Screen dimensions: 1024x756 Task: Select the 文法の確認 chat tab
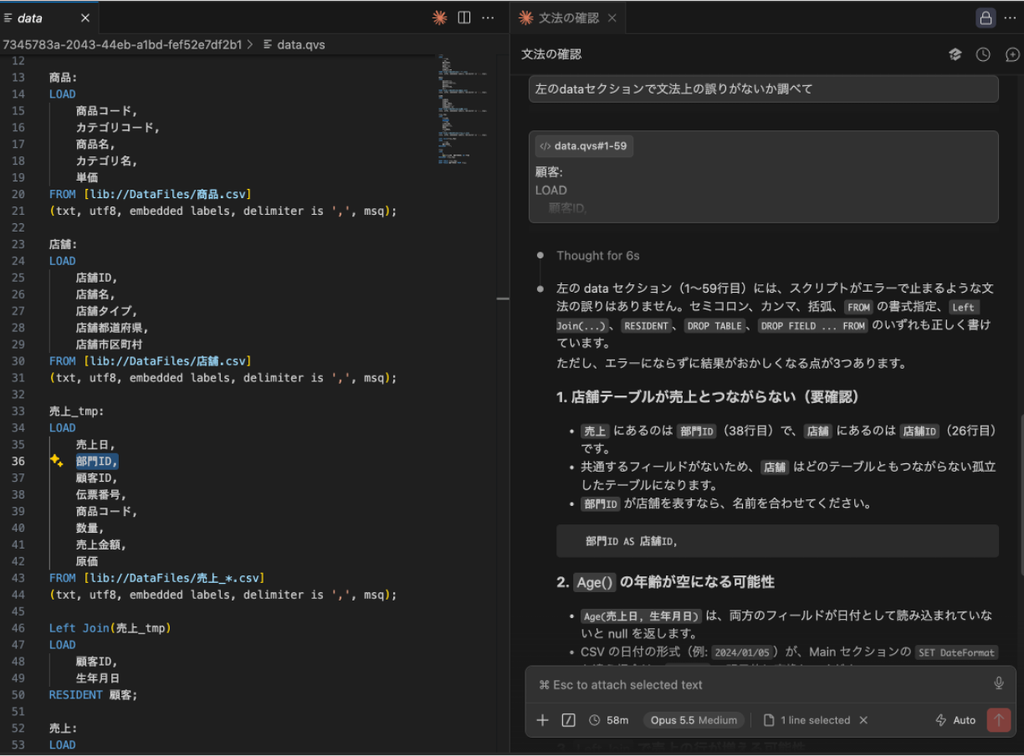pyautogui.click(x=568, y=18)
